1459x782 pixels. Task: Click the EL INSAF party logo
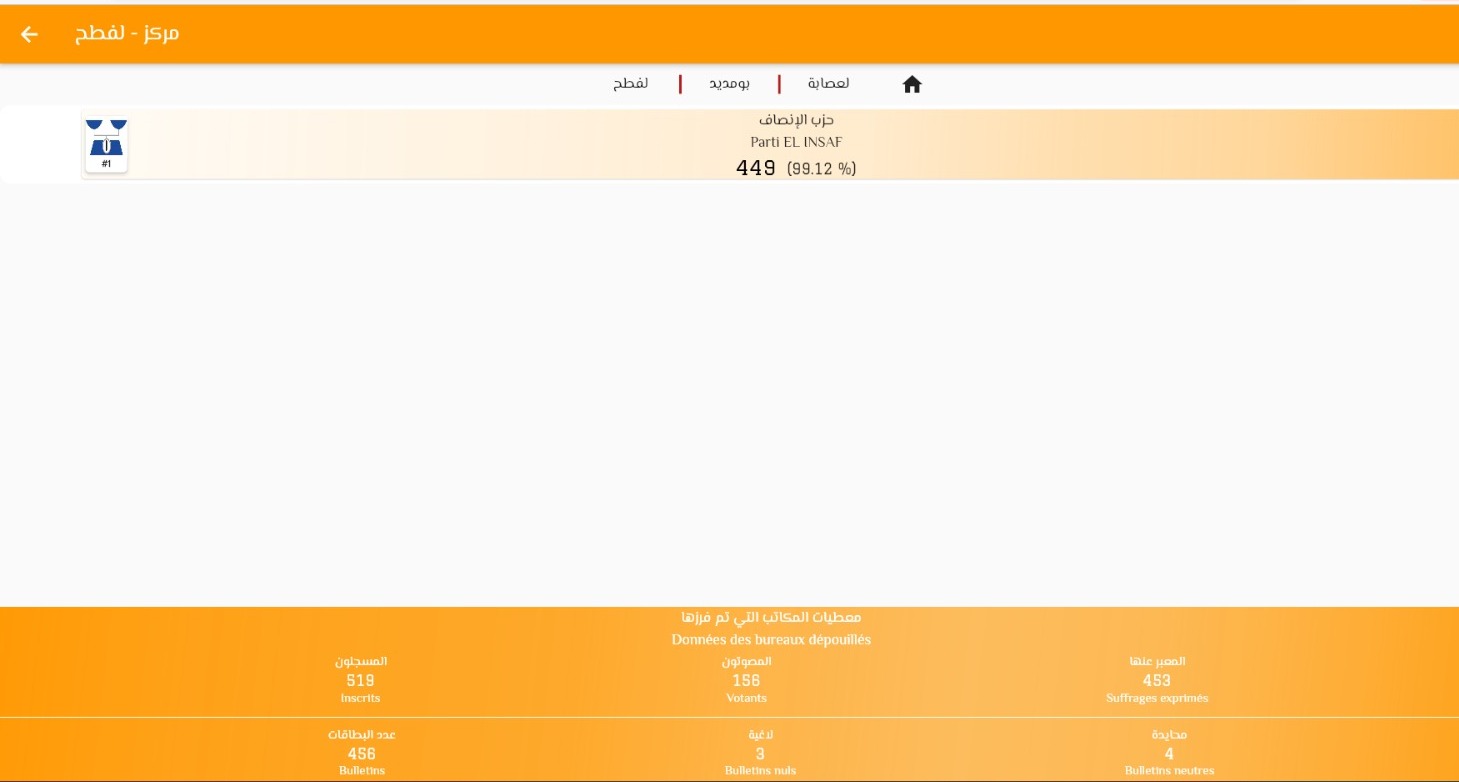[x=106, y=145]
